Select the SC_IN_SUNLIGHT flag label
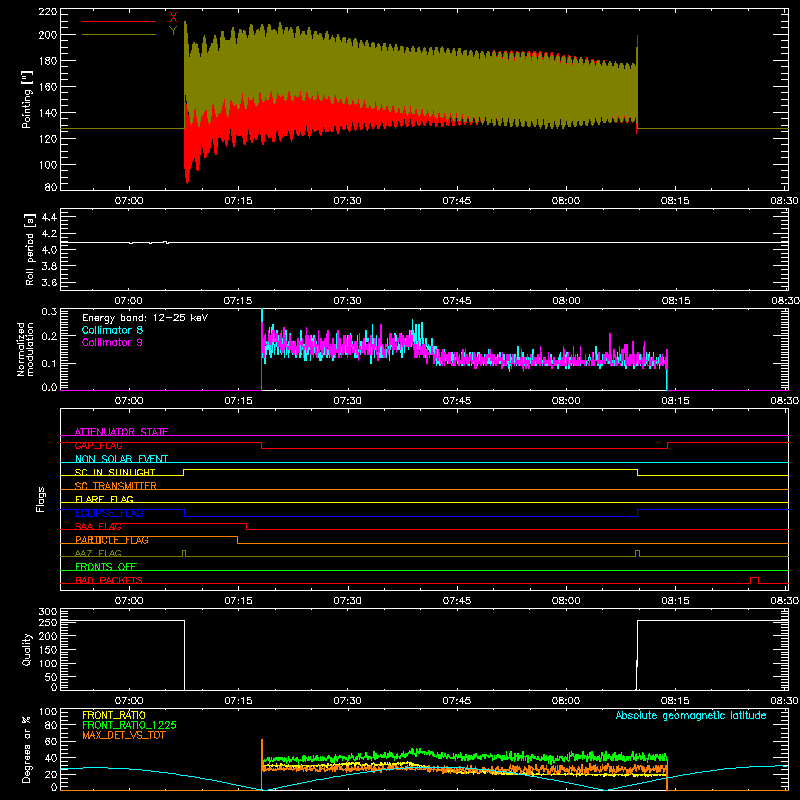Image resolution: width=800 pixels, height=800 pixels. 115,472
